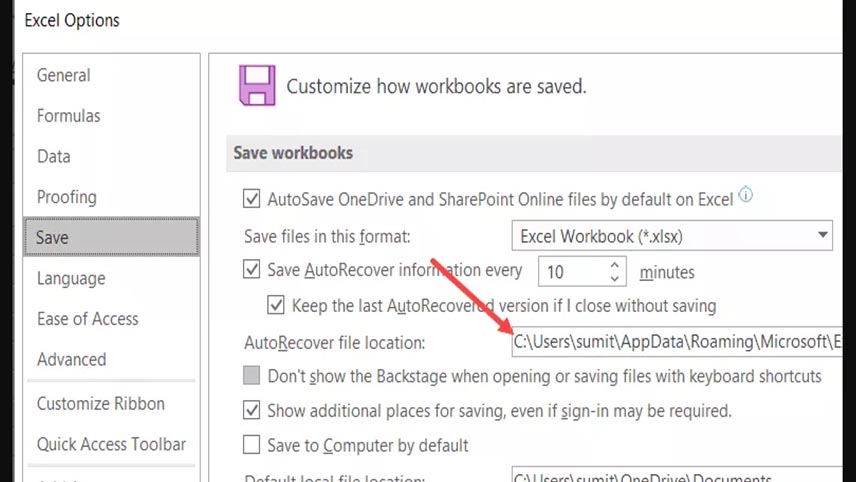
Task: Open the Proofing options
Action: click(67, 197)
